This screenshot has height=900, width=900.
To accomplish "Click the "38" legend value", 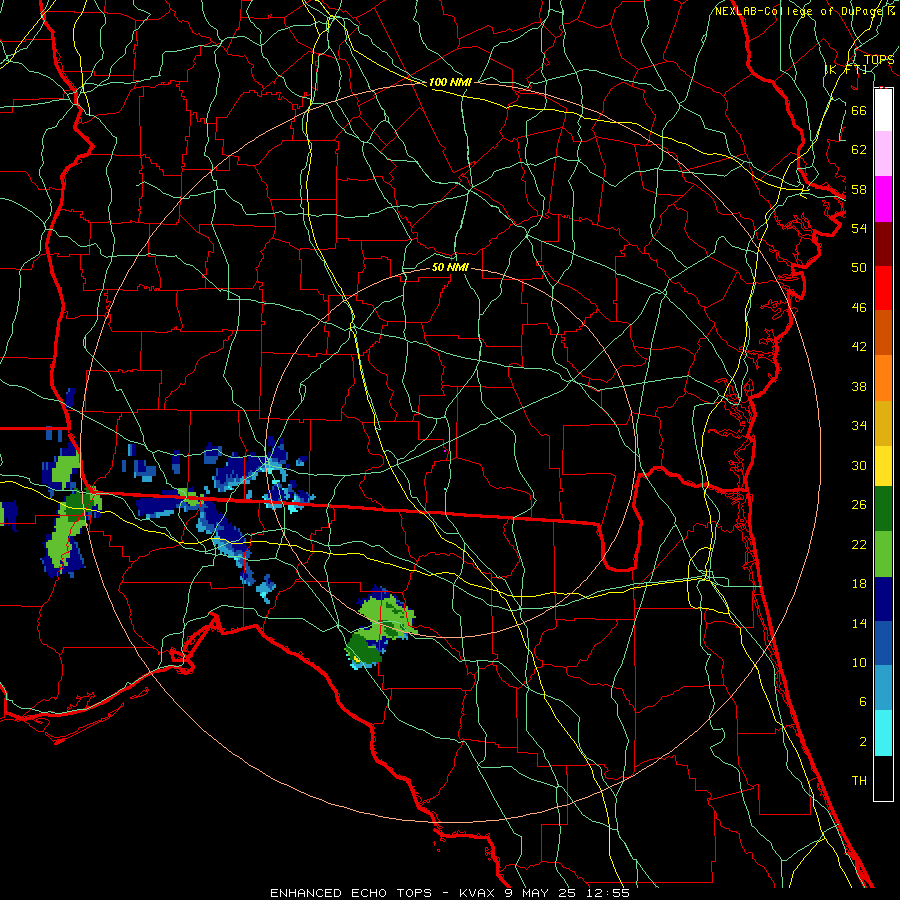I will [x=859, y=387].
